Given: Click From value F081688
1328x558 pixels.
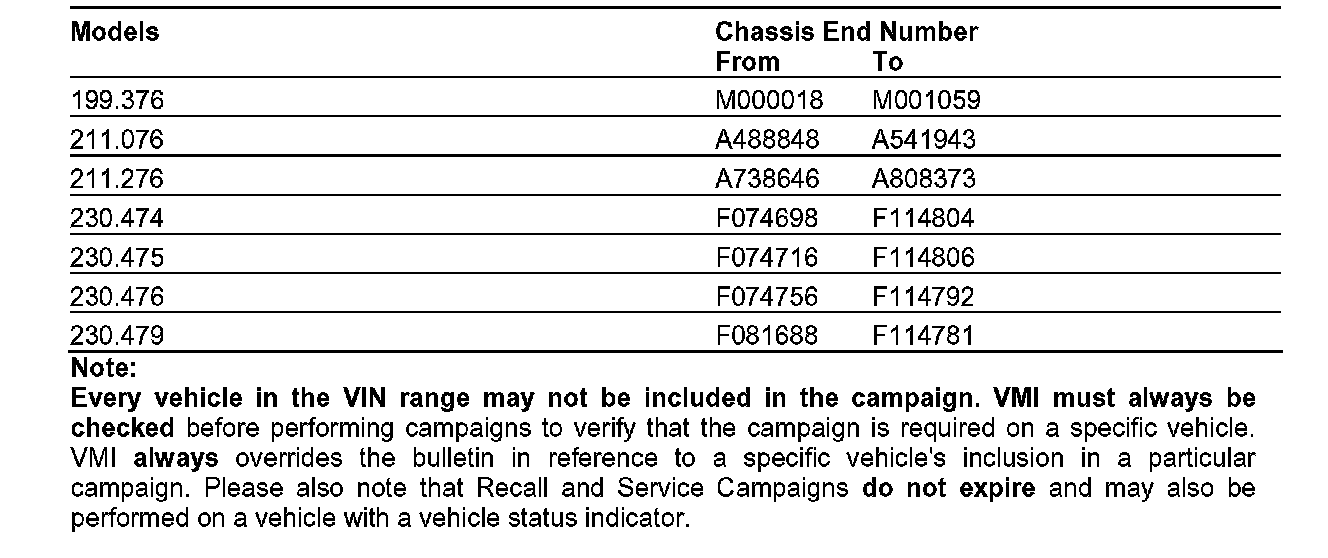Looking at the screenshot, I should [767, 336].
